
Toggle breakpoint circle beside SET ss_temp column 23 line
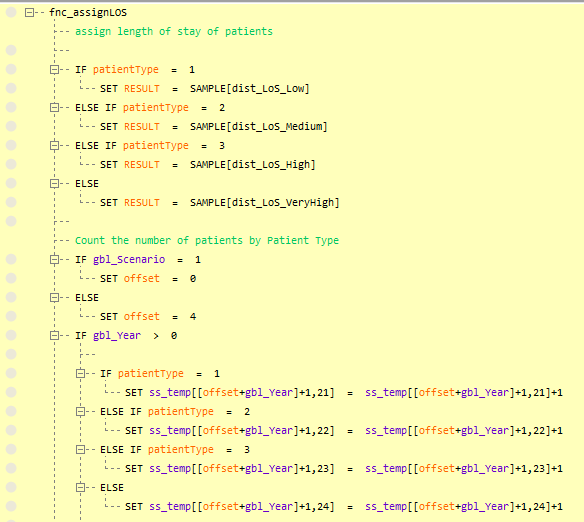click(11, 468)
